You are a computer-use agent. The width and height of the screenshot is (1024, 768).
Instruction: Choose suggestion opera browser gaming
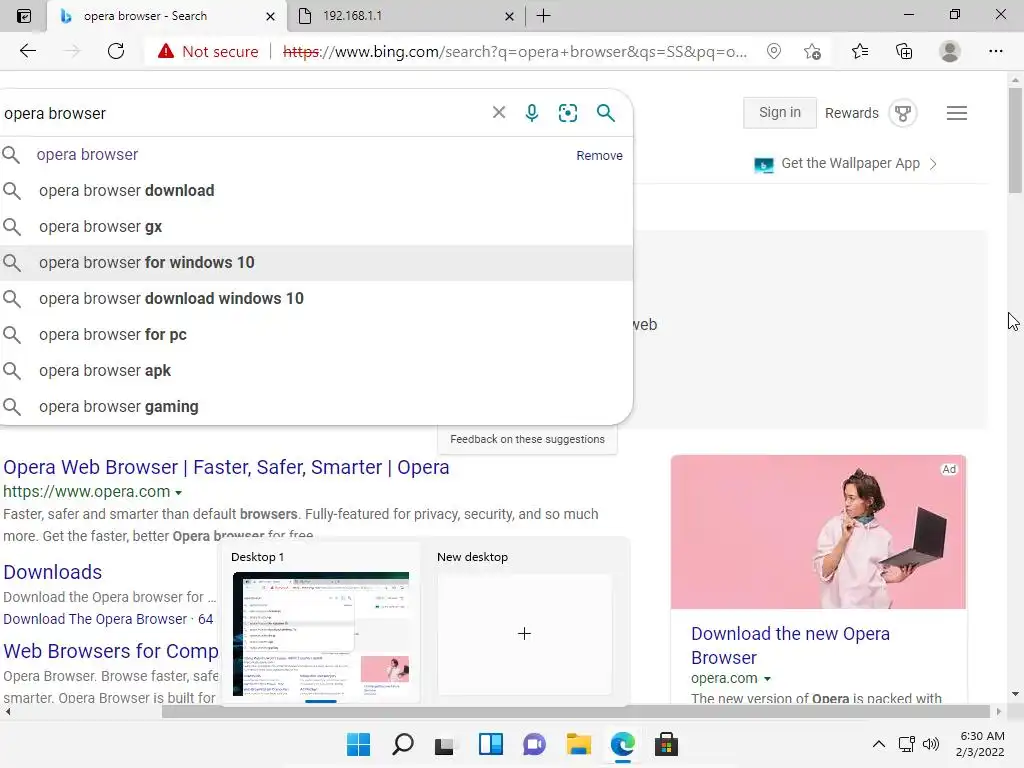click(x=316, y=406)
